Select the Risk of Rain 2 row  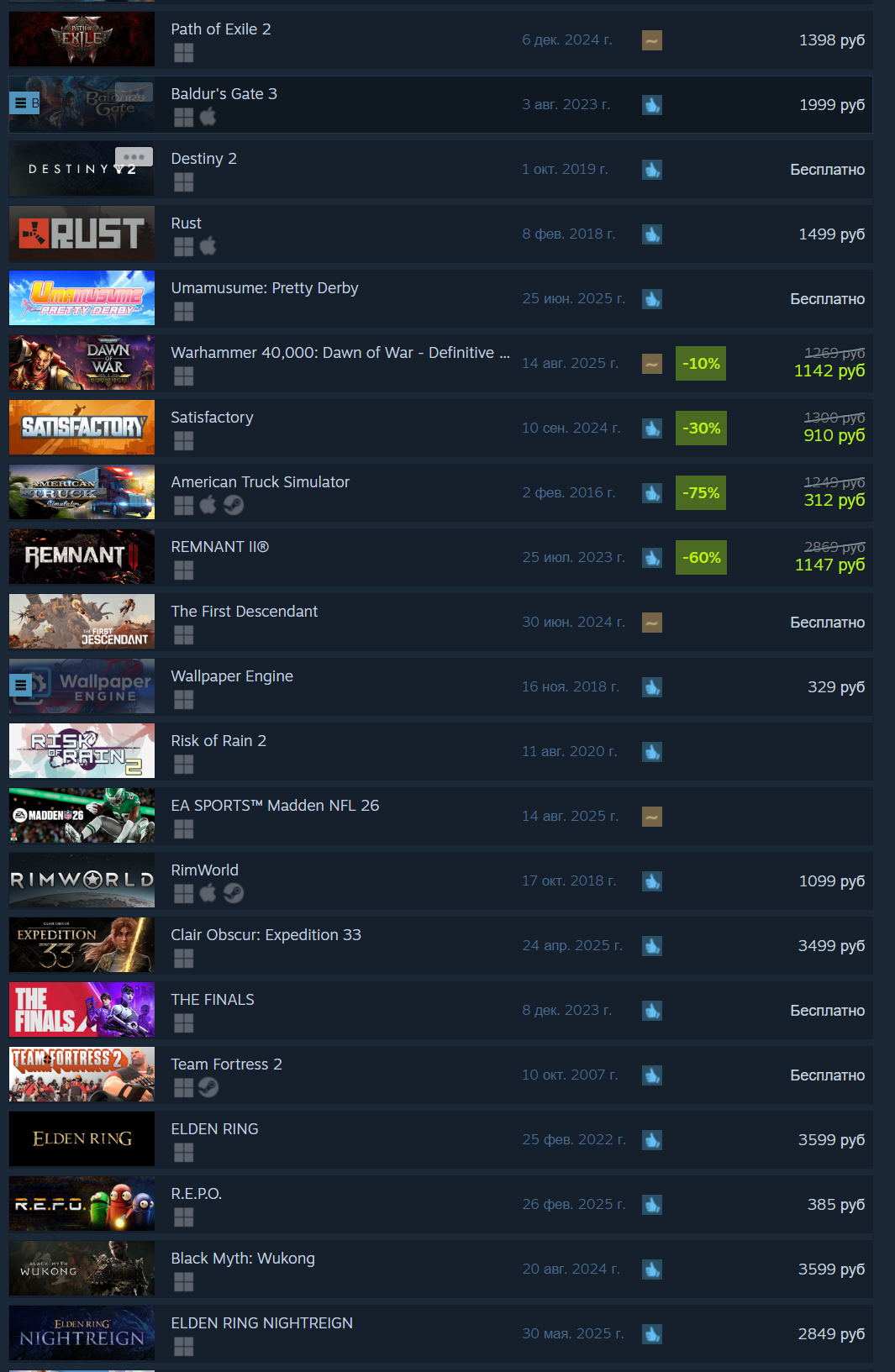point(440,751)
